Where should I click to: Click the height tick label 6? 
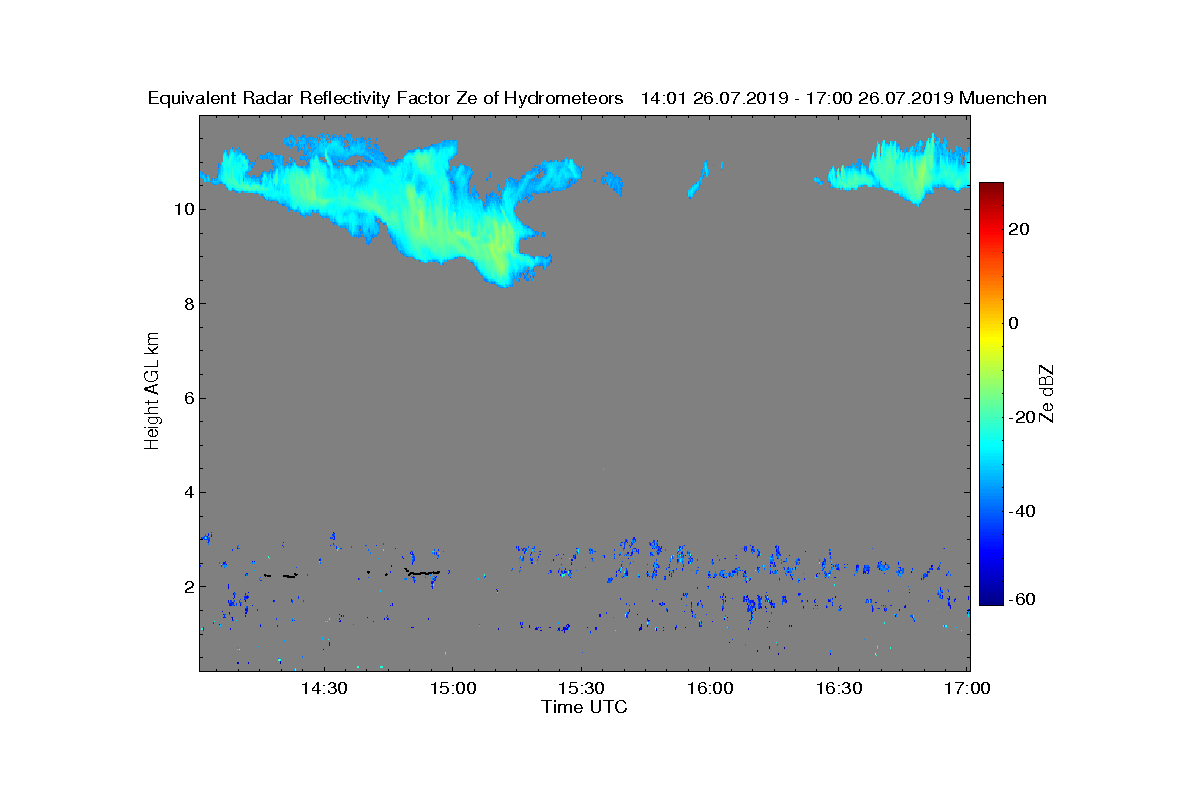pyautogui.click(x=188, y=398)
